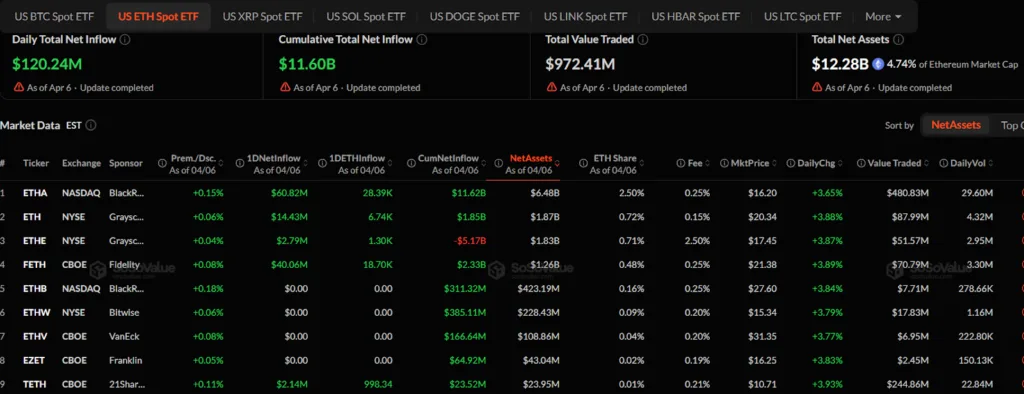Click the VanEck sponsor cell
Viewport: 1024px width, 394px height.
point(124,337)
